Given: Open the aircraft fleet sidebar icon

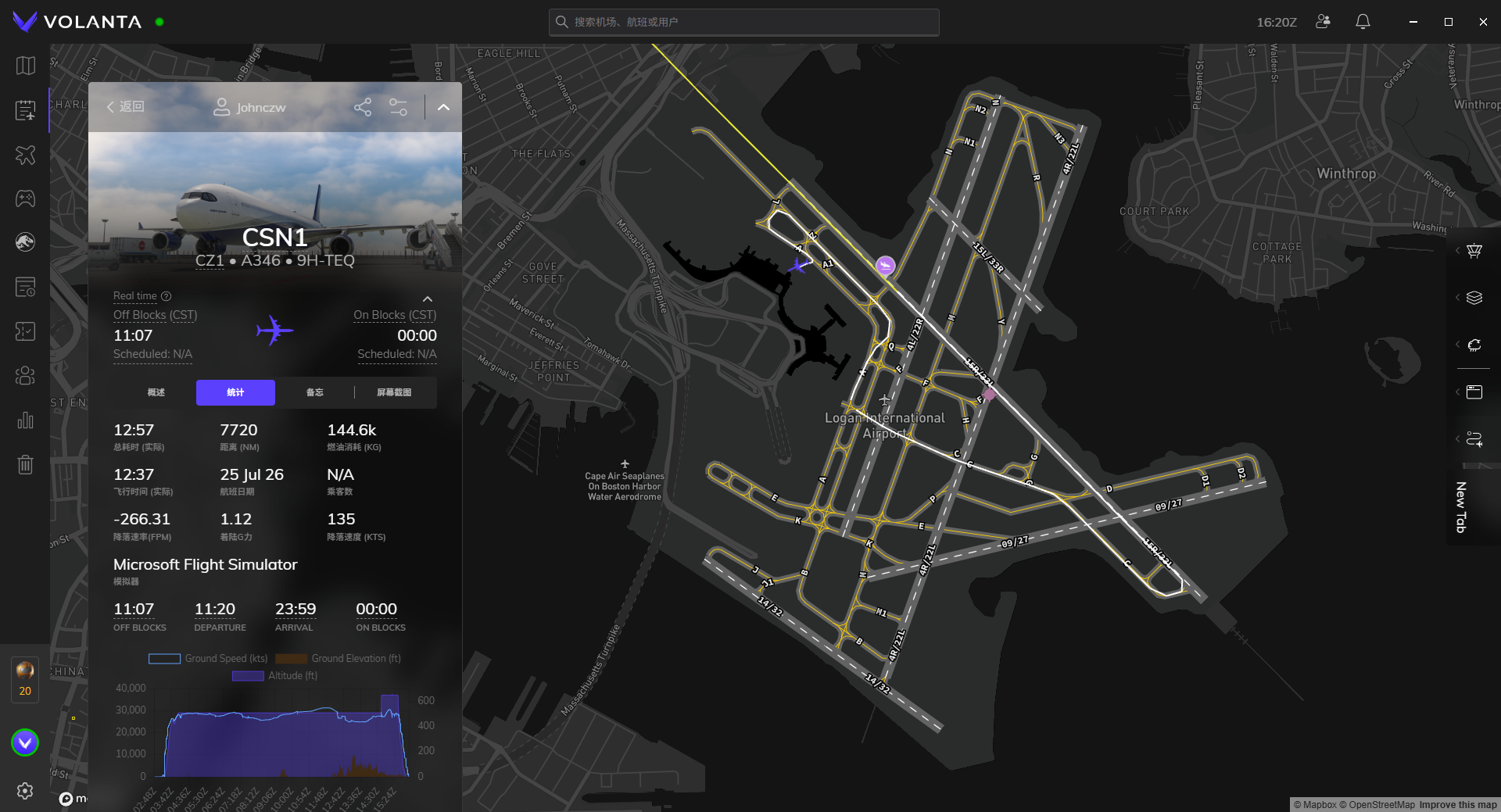Looking at the screenshot, I should [x=25, y=155].
